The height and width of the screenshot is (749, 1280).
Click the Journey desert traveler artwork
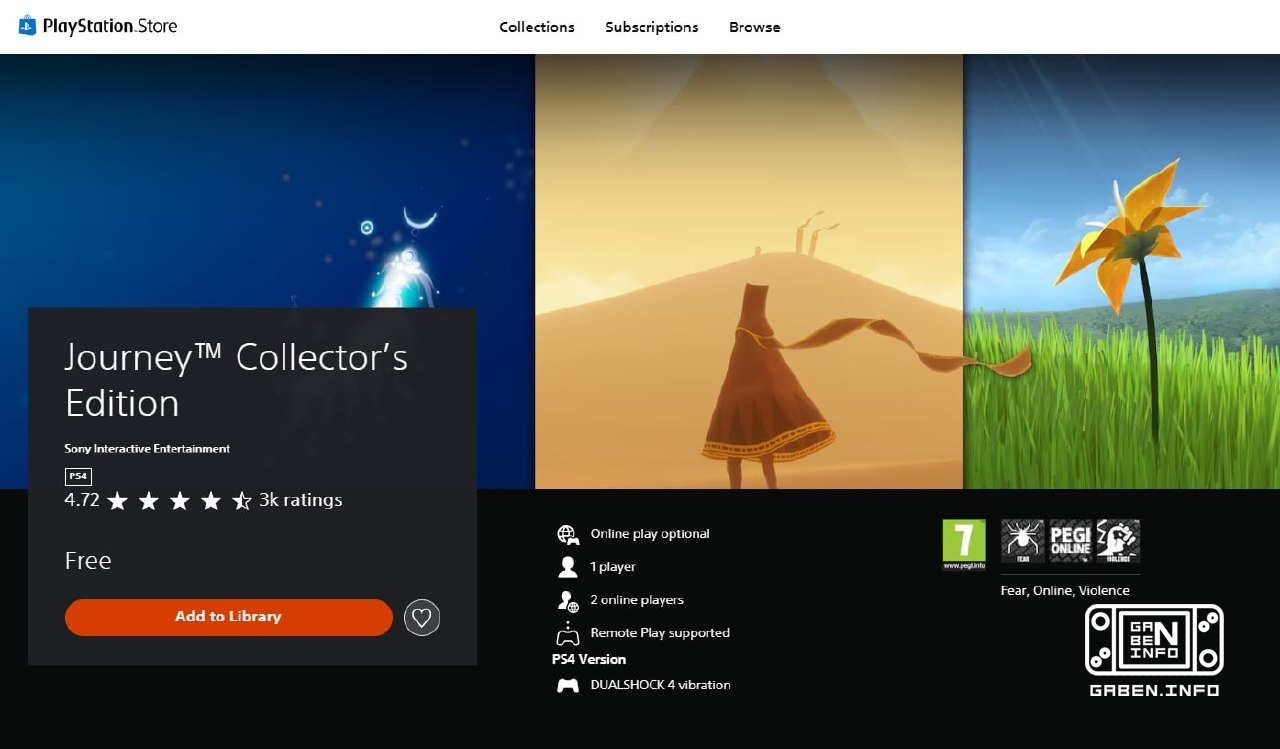click(x=749, y=271)
